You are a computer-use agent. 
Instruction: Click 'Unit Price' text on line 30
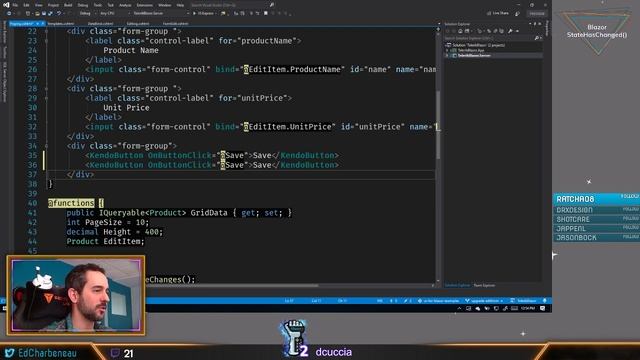pos(126,108)
